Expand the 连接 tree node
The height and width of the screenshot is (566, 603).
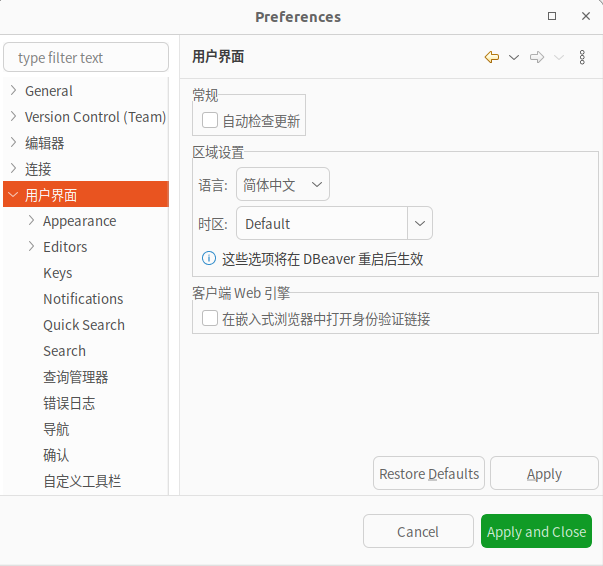tap(13, 169)
